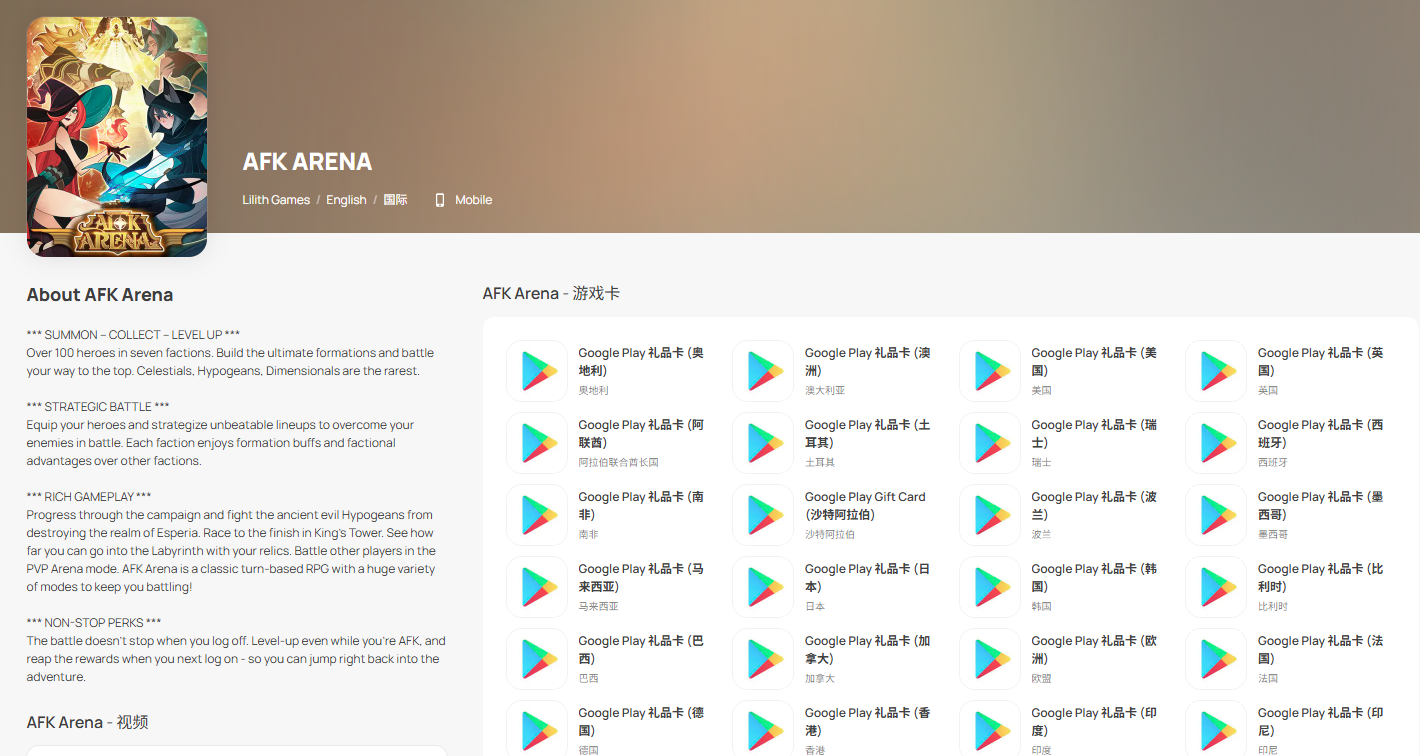Viewport: 1420px width, 756px height.
Task: Click the Google Play icon for 澳大利亚 (Australia)
Action: 763,371
